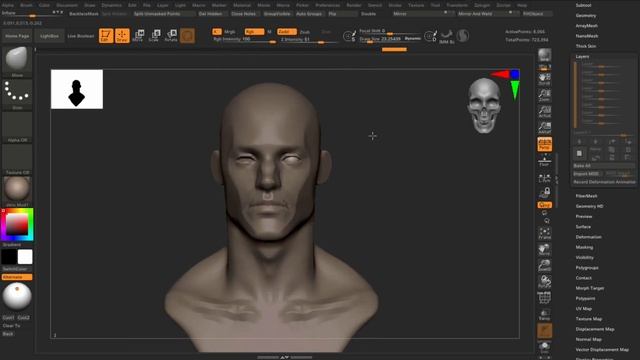The width and height of the screenshot is (640, 360).
Task: Toggle the Rgb channel button
Action: (x=255, y=31)
